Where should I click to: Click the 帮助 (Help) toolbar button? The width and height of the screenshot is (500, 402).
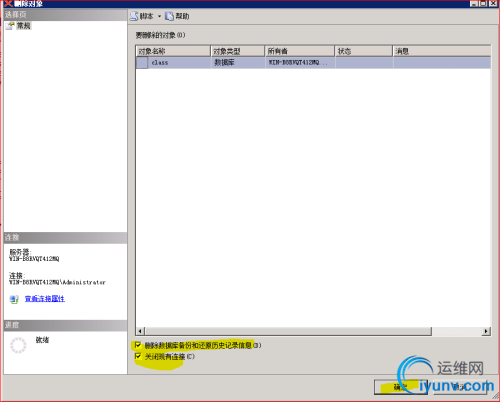coord(177,16)
